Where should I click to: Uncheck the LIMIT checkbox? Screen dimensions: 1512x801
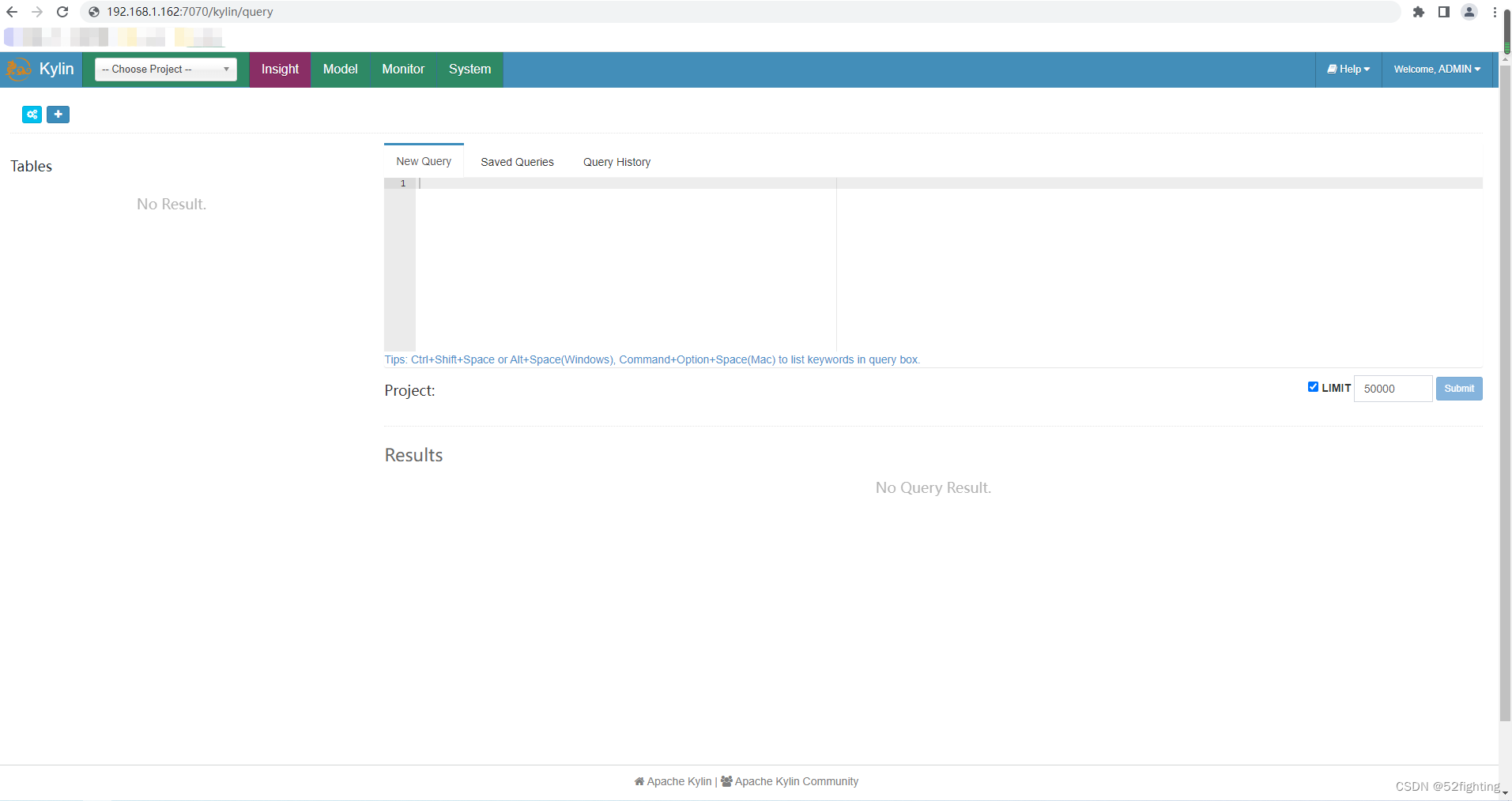click(1313, 387)
